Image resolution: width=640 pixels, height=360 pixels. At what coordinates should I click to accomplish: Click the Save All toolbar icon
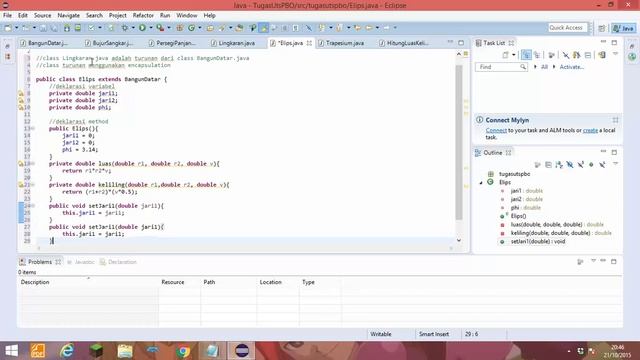pyautogui.click(x=53, y=28)
